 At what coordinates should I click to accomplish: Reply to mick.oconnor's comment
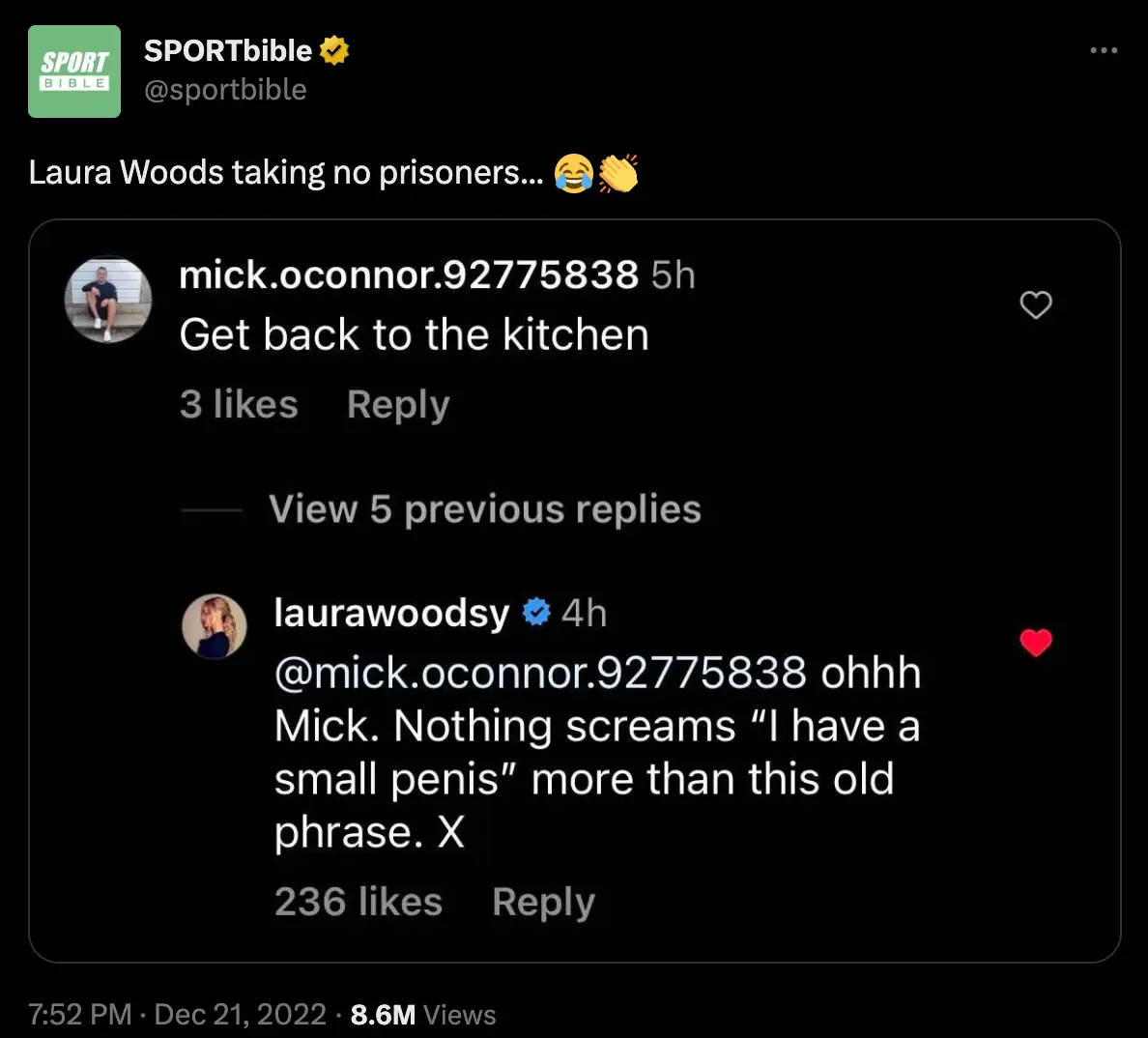click(396, 404)
